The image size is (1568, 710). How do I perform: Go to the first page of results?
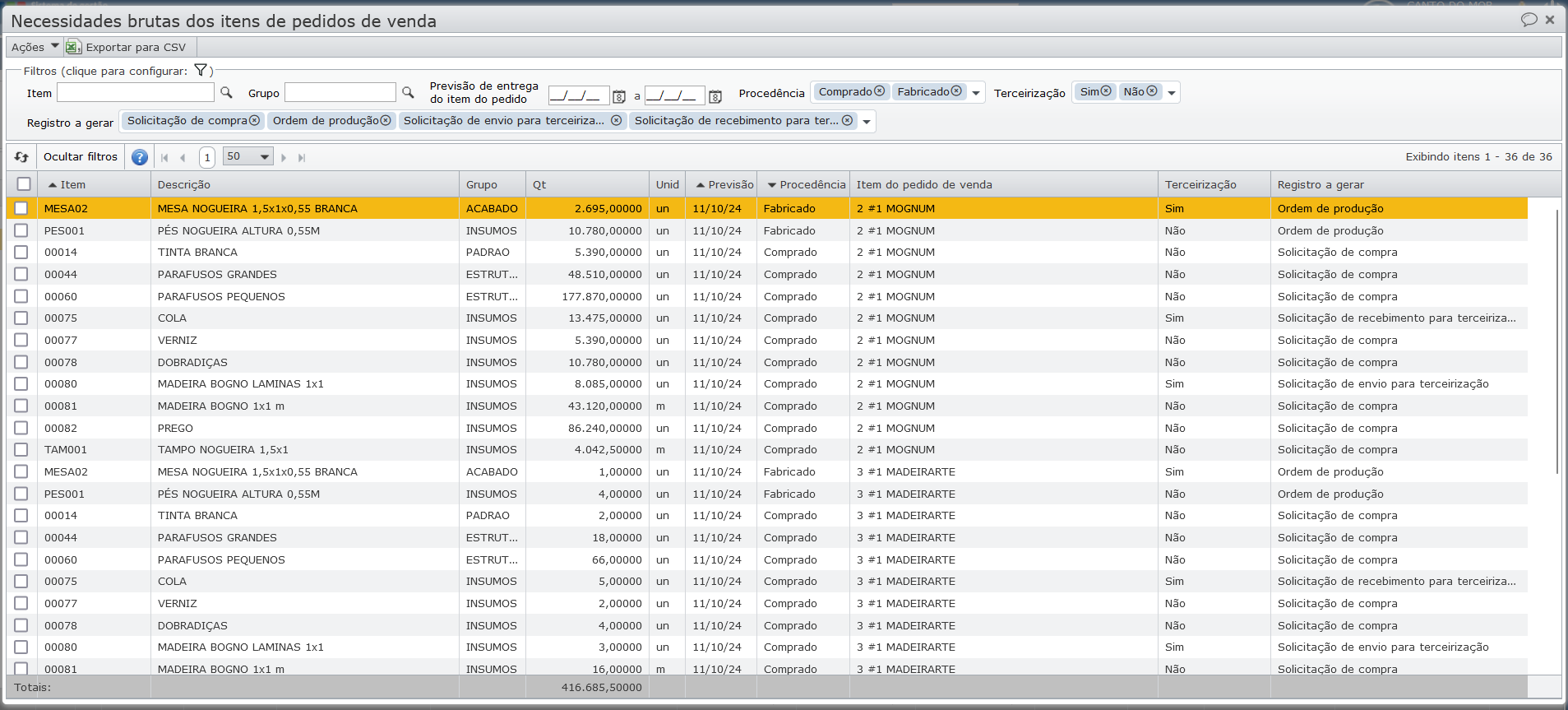pyautogui.click(x=164, y=158)
